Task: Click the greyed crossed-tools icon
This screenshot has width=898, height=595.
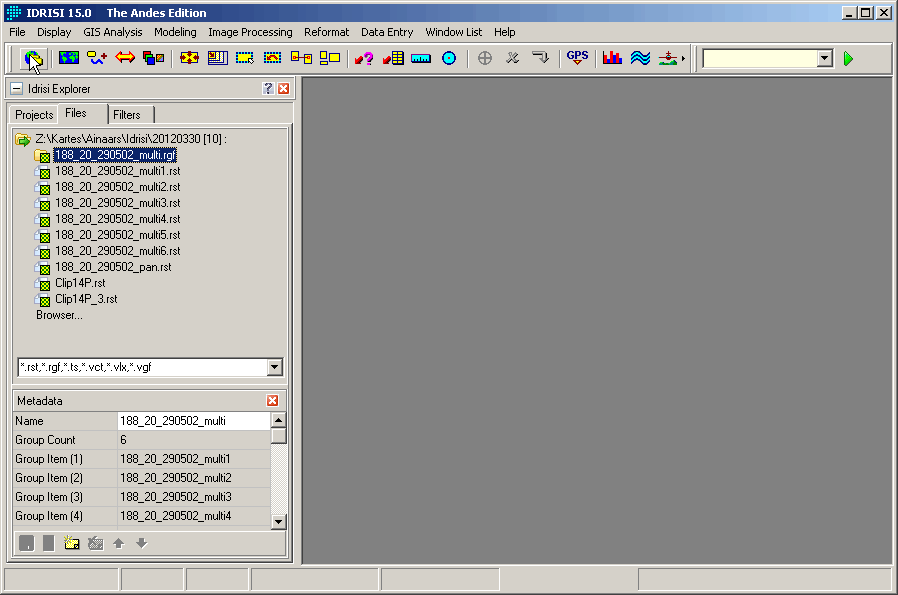Action: (x=513, y=58)
